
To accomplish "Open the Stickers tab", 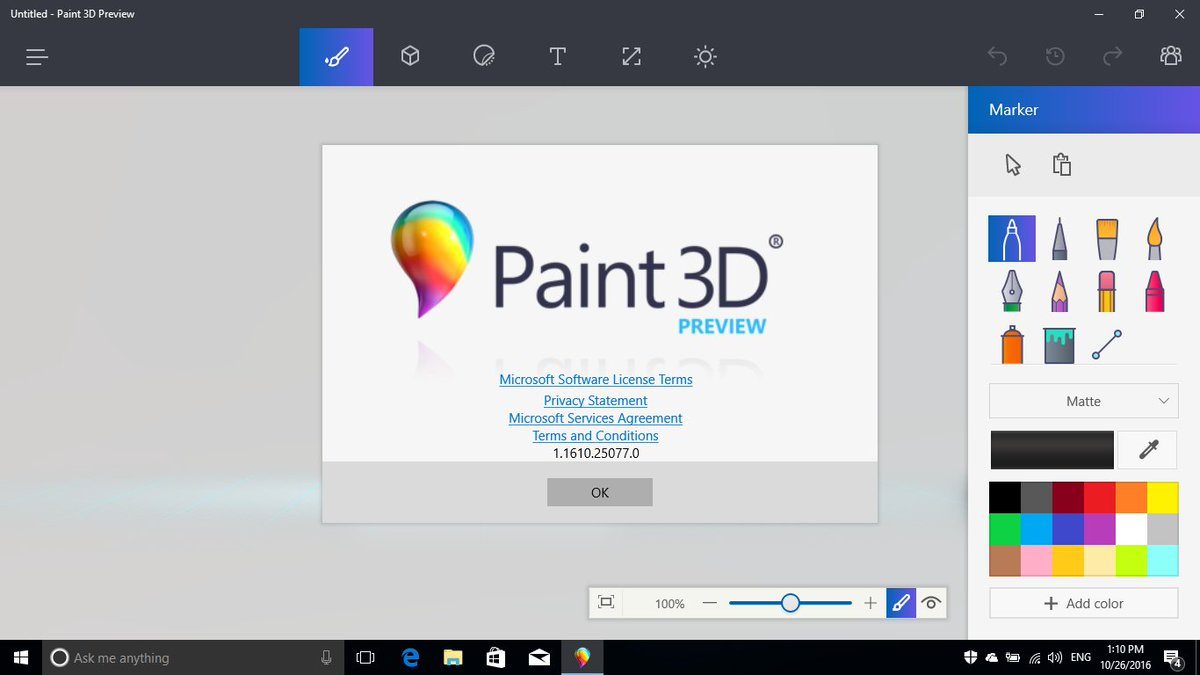I will 484,57.
